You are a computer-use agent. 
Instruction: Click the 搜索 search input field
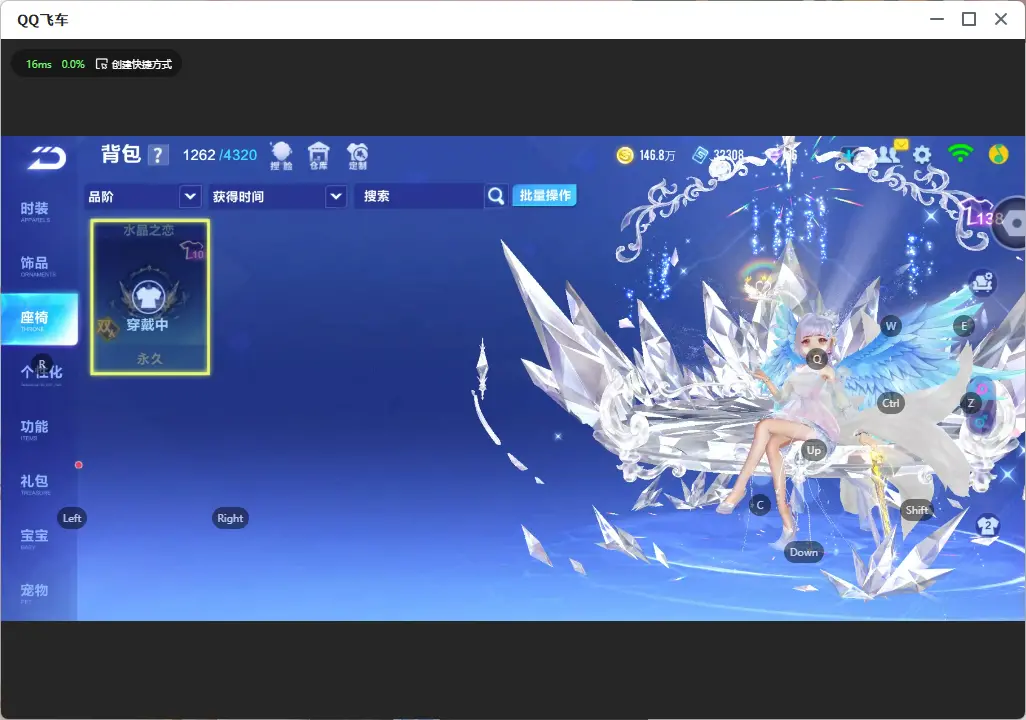pyautogui.click(x=419, y=196)
